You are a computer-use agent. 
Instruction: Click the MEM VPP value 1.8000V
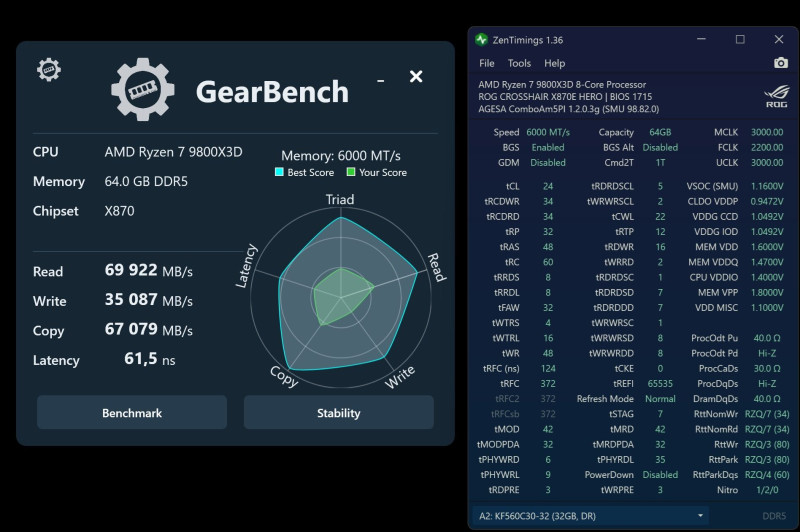[x=767, y=292]
